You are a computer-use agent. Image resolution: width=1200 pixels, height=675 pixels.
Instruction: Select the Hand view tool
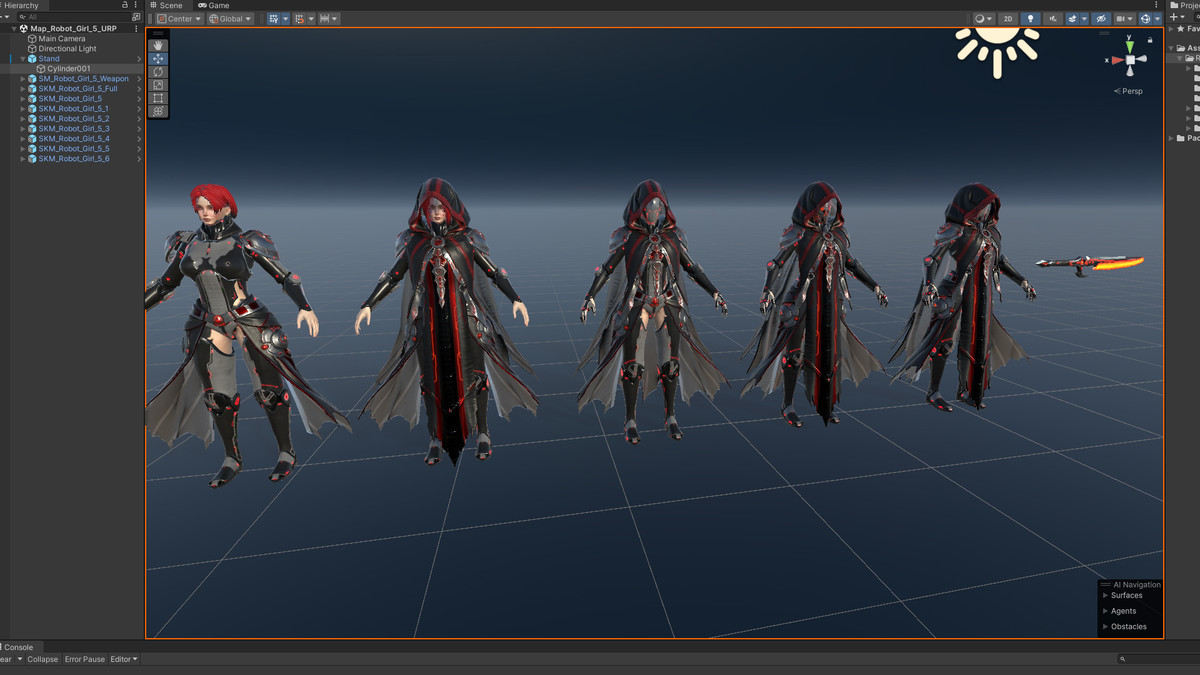point(158,45)
